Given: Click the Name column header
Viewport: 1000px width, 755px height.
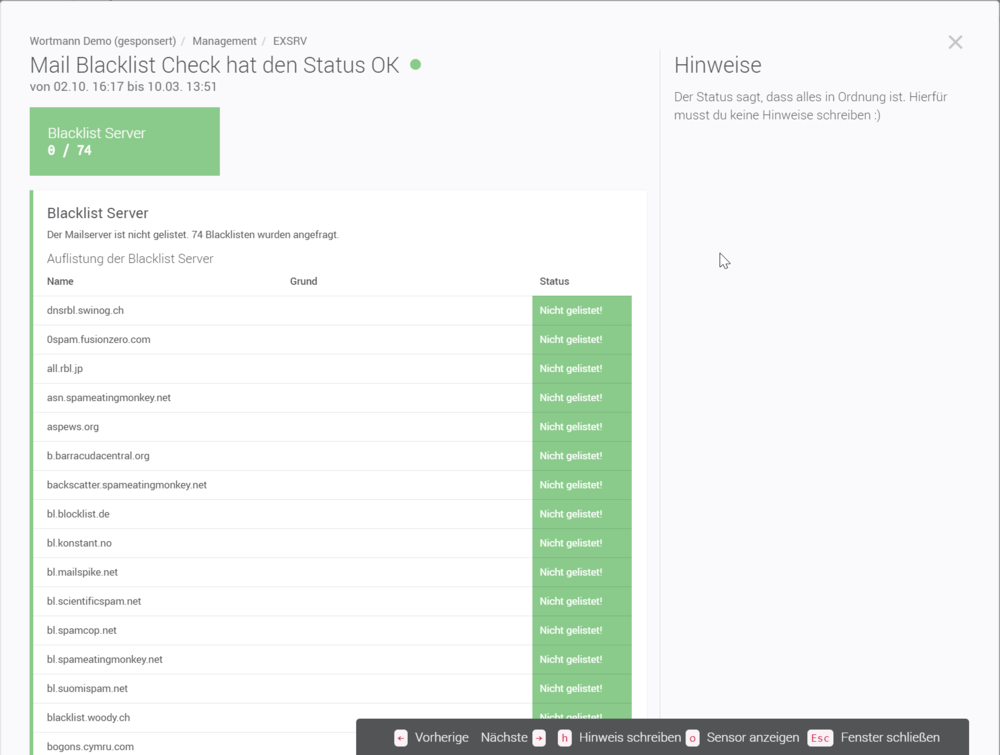Looking at the screenshot, I should pyautogui.click(x=60, y=281).
